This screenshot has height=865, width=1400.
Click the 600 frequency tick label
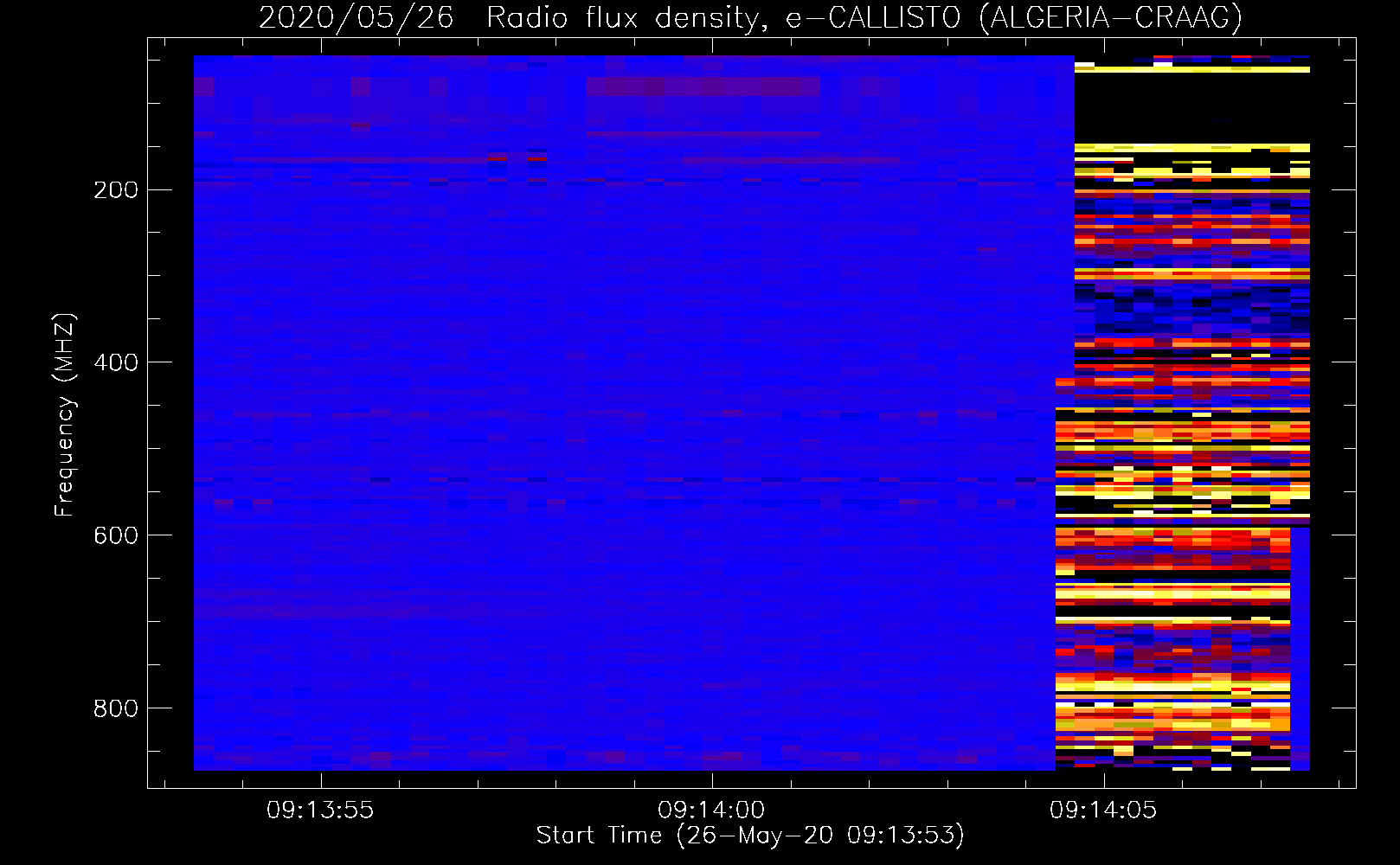tap(116, 535)
